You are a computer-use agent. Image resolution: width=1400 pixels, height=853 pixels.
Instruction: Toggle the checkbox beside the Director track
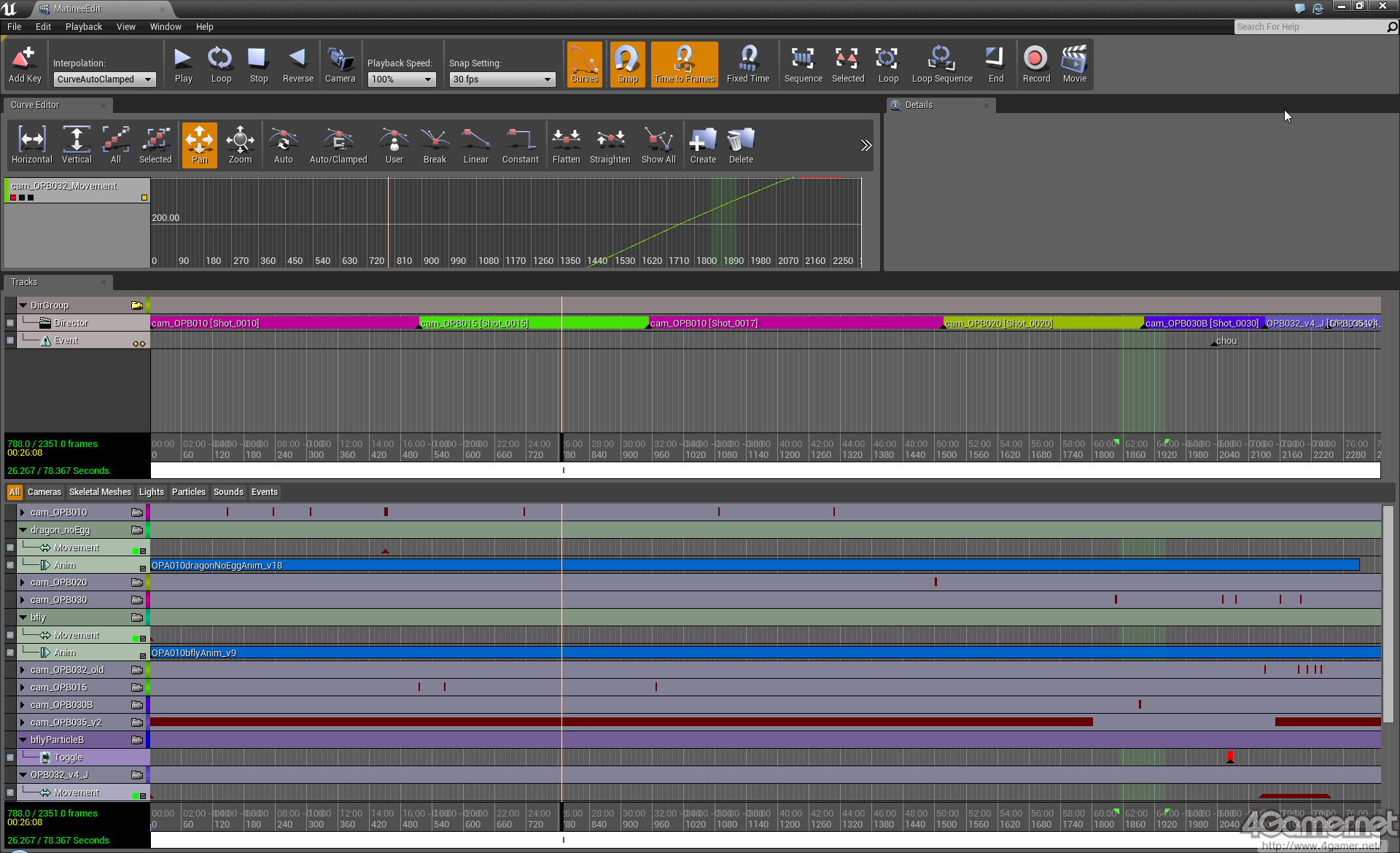coord(10,323)
